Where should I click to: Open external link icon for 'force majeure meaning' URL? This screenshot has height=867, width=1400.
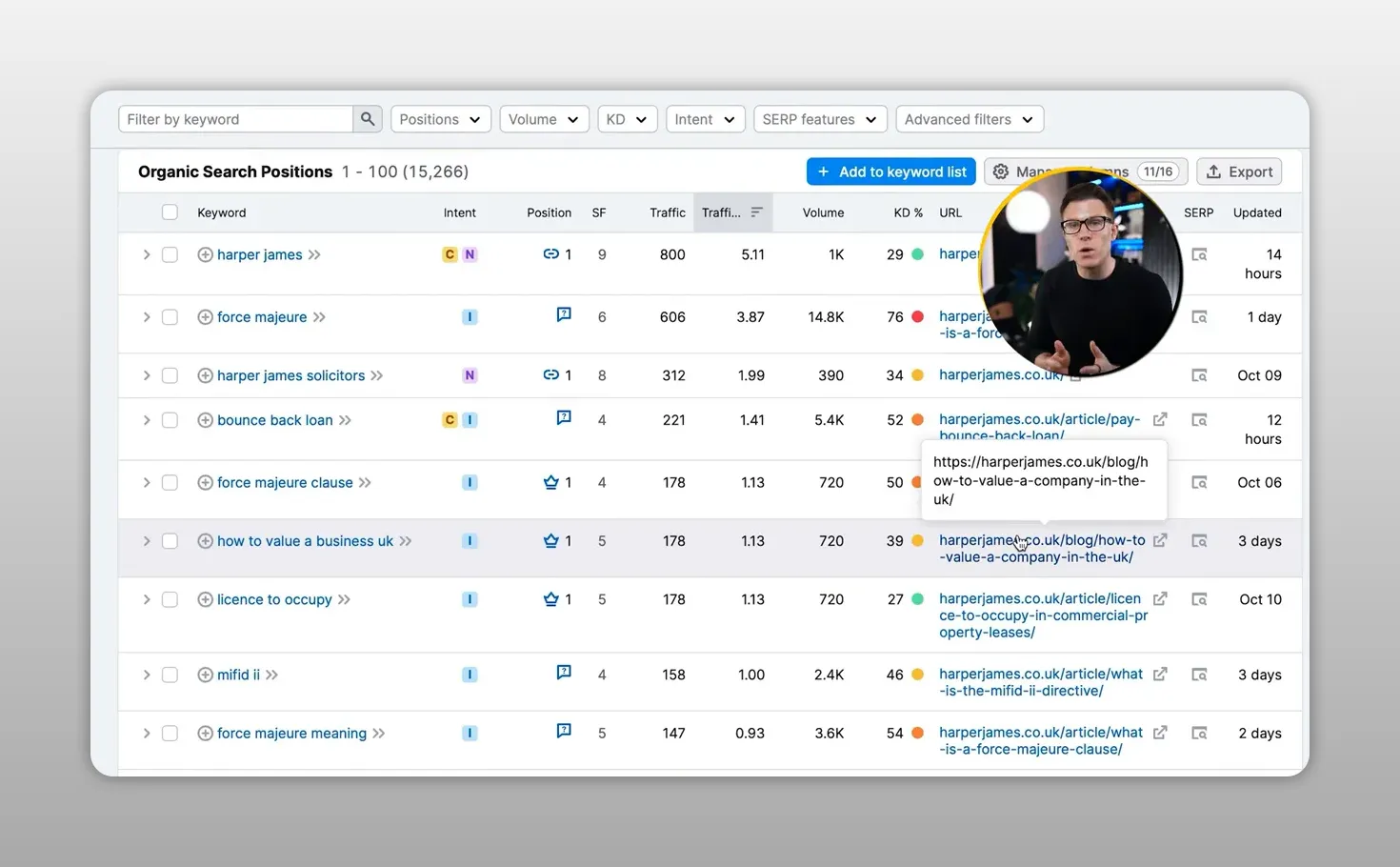coord(1160,734)
